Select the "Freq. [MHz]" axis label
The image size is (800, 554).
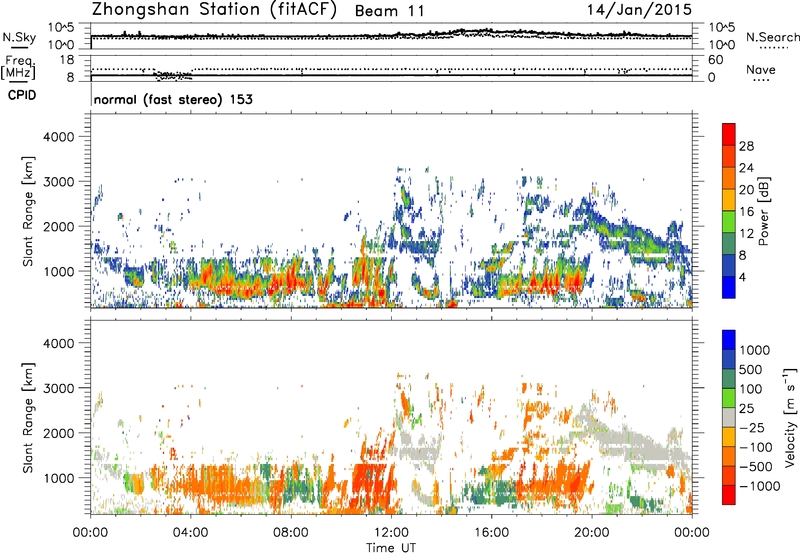pos(19,68)
